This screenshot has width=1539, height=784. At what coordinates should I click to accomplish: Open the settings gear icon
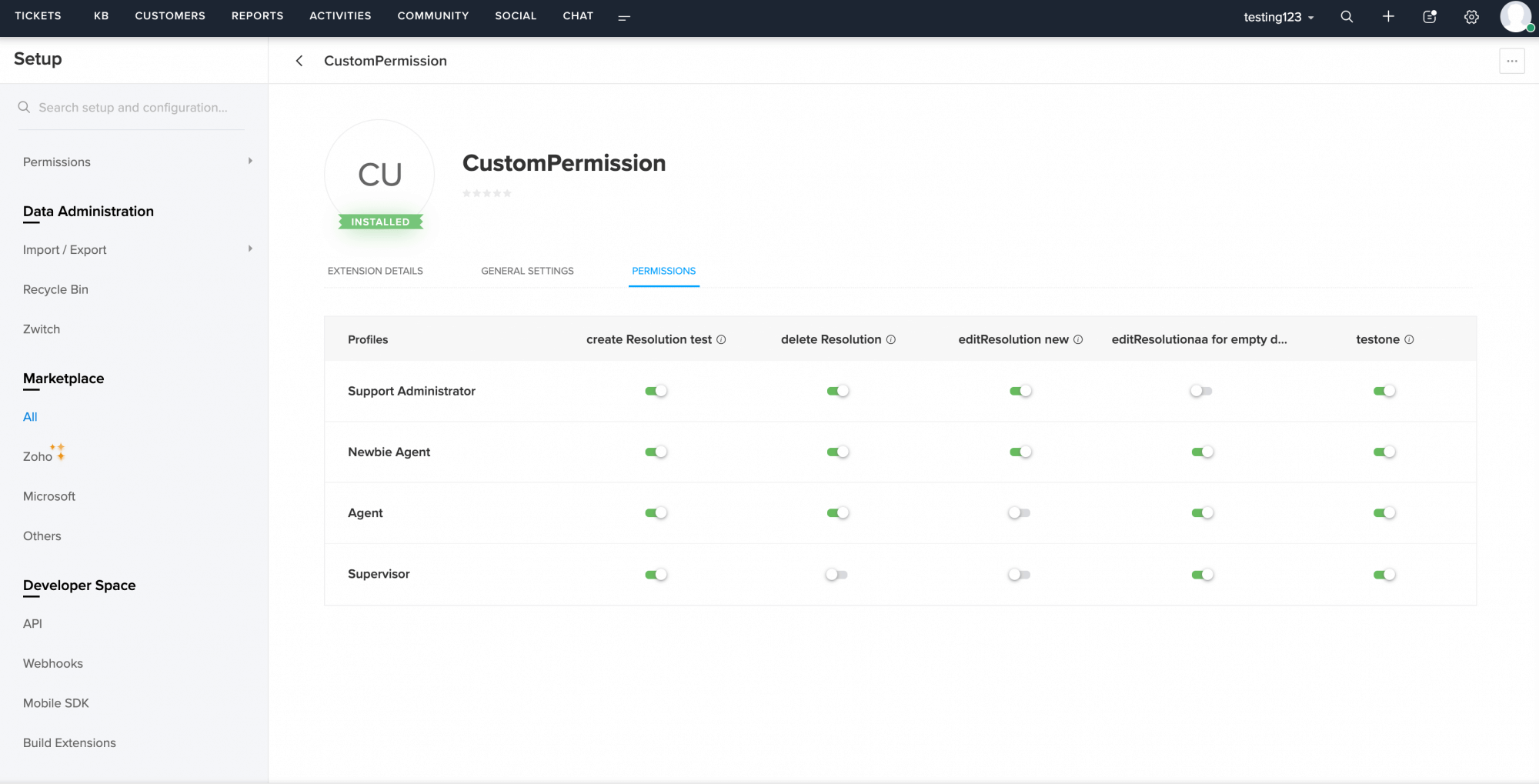tap(1471, 17)
